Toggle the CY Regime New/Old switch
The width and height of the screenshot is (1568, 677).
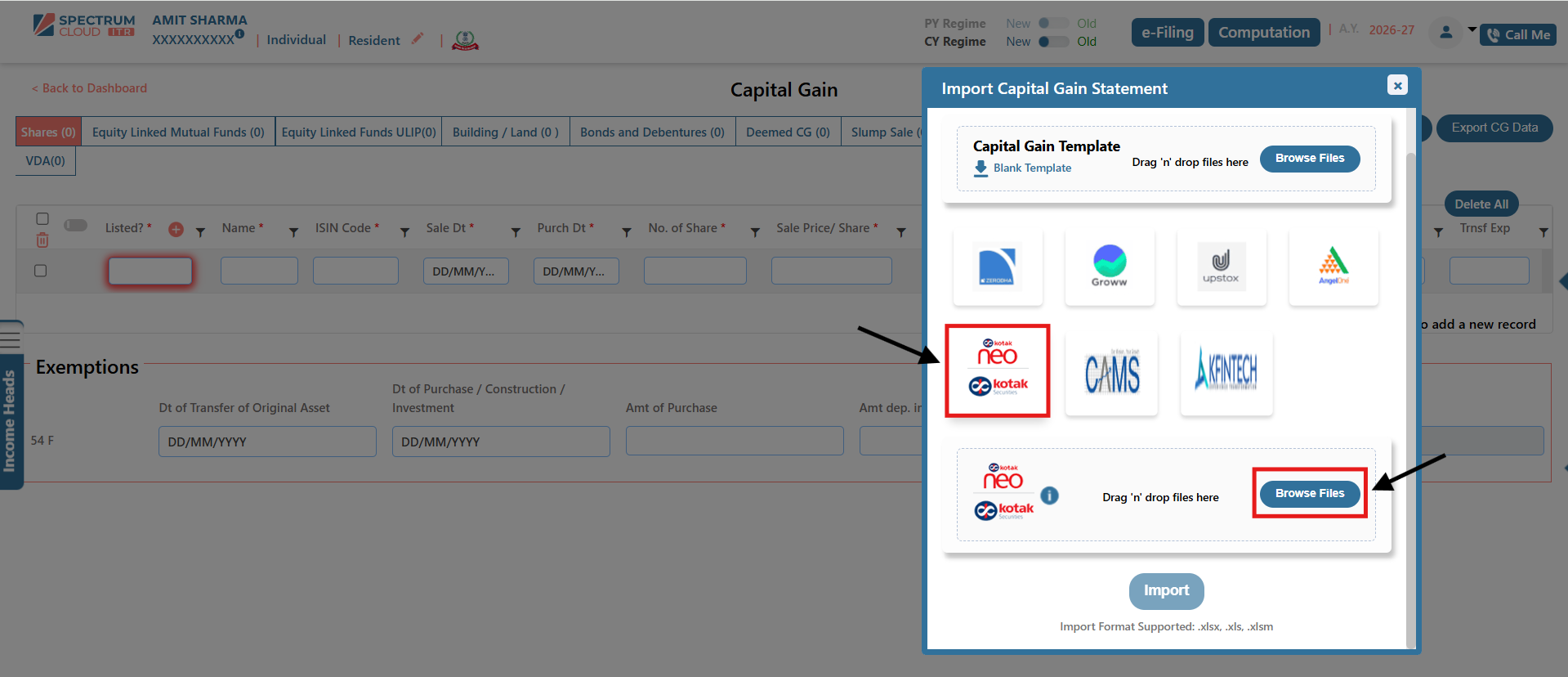pos(1053,42)
